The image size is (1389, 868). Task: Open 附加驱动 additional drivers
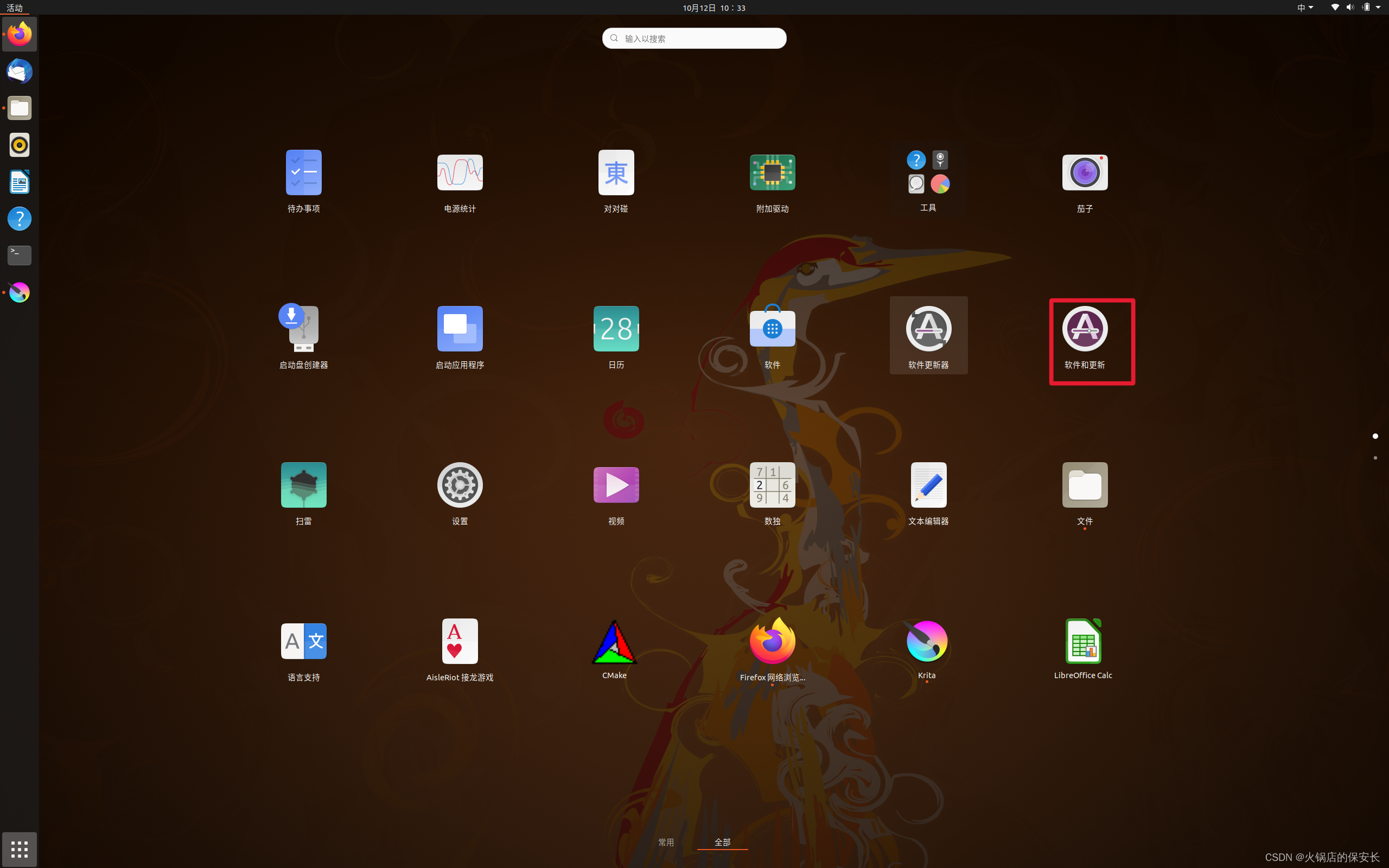coord(772,181)
